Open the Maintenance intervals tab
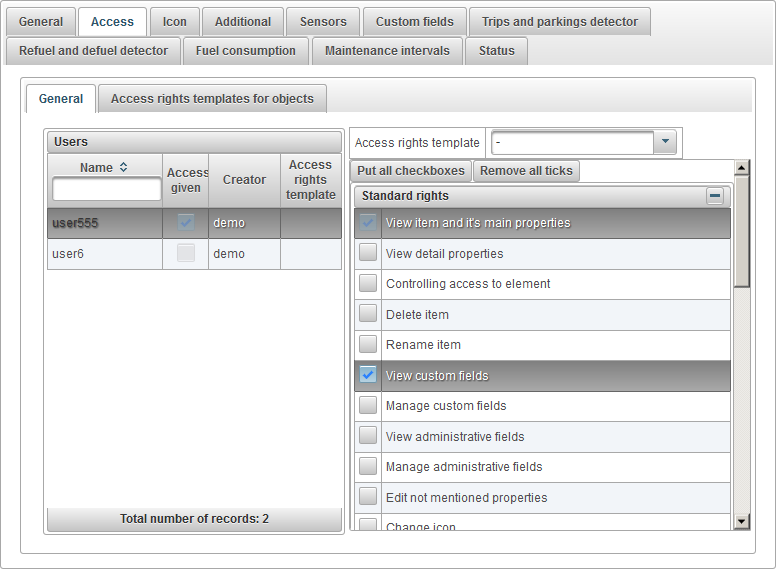The height and width of the screenshot is (569, 776). [x=387, y=51]
